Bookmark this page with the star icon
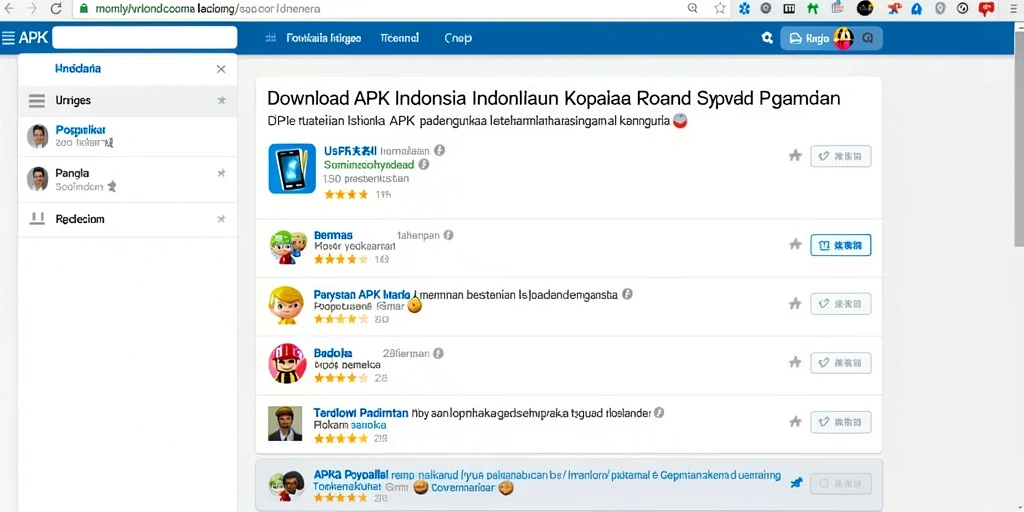Viewport: 1024px width, 512px height. (x=720, y=8)
